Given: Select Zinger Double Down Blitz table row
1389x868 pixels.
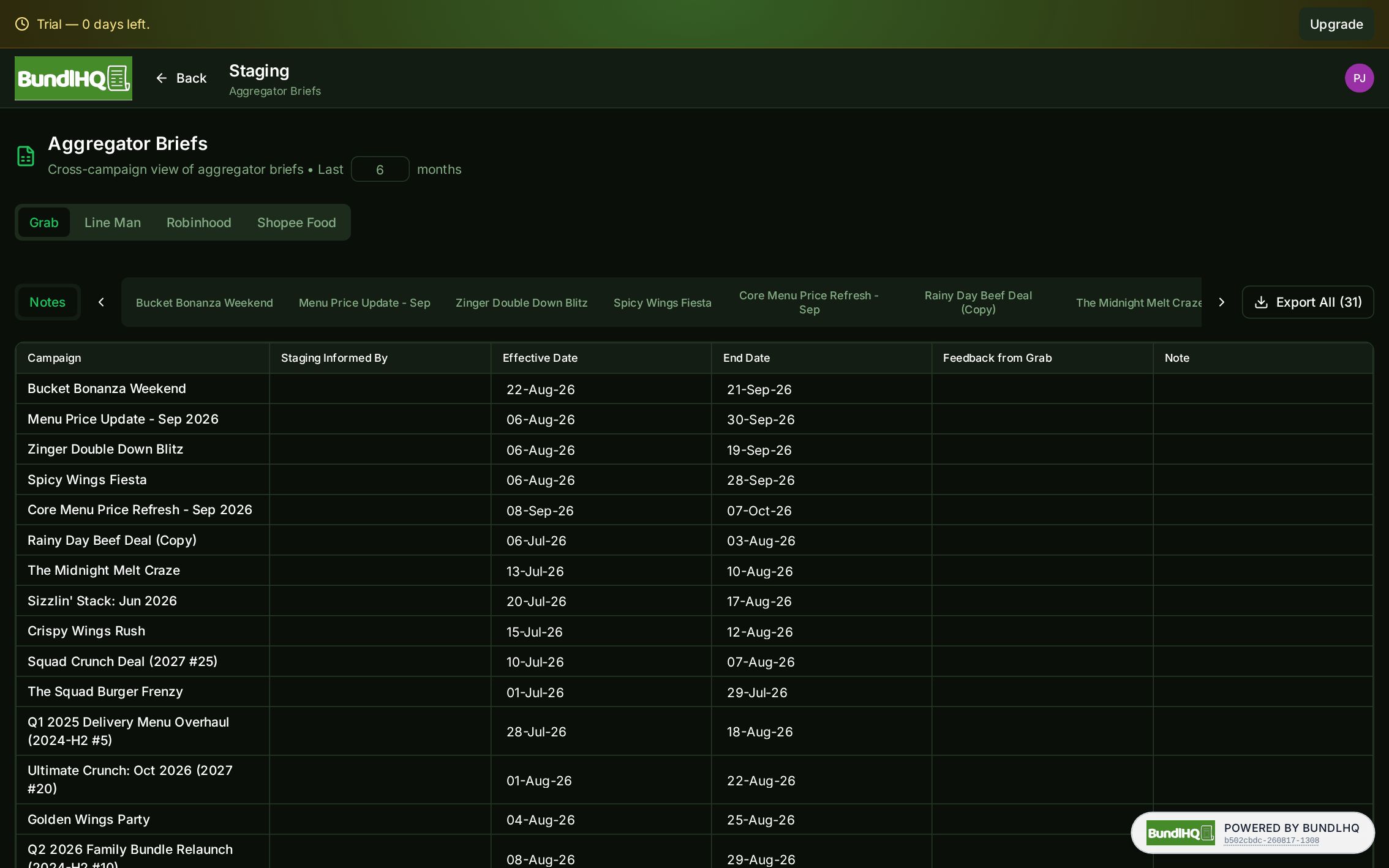Looking at the screenshot, I should pyautogui.click(x=694, y=449).
